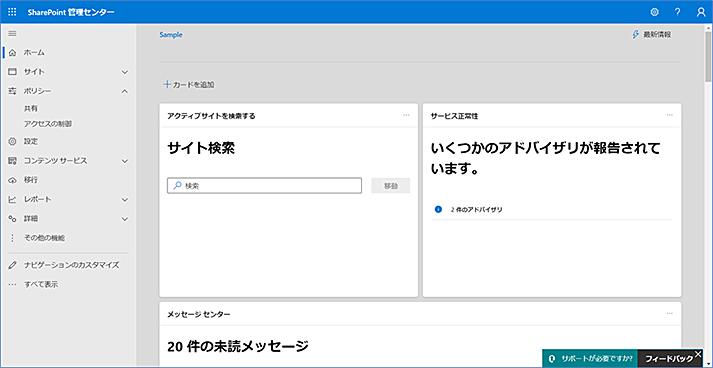Click サービス正常性 card title
The width and height of the screenshot is (713, 368).
(x=454, y=116)
